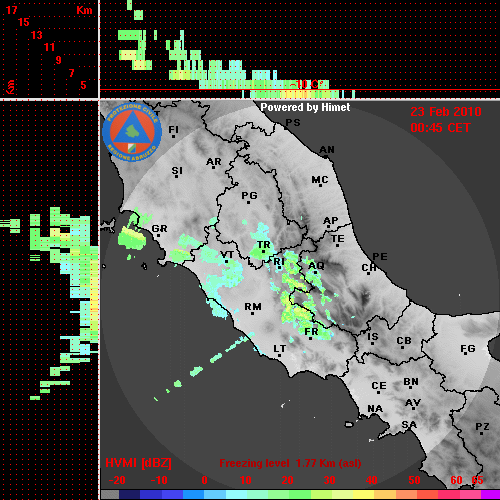Screen dimensions: 500x500
Task: Click the AN city label on the map
Action: [x=327, y=150]
